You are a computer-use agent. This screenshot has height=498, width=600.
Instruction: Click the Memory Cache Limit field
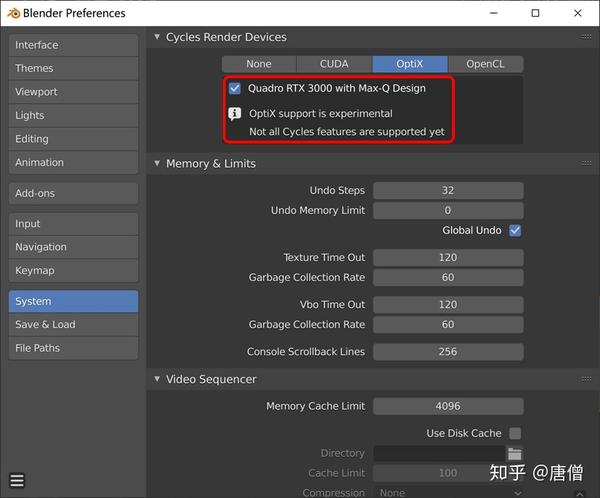pos(447,406)
